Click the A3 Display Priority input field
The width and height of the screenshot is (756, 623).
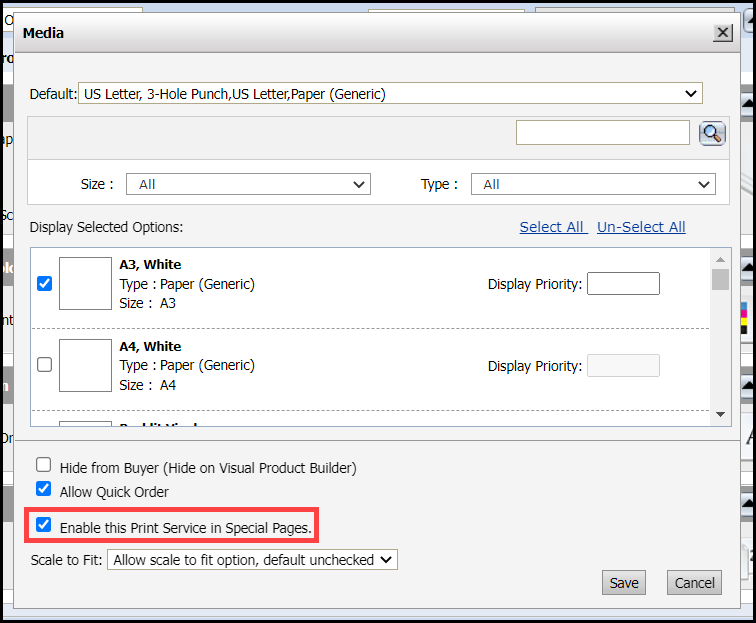click(623, 284)
